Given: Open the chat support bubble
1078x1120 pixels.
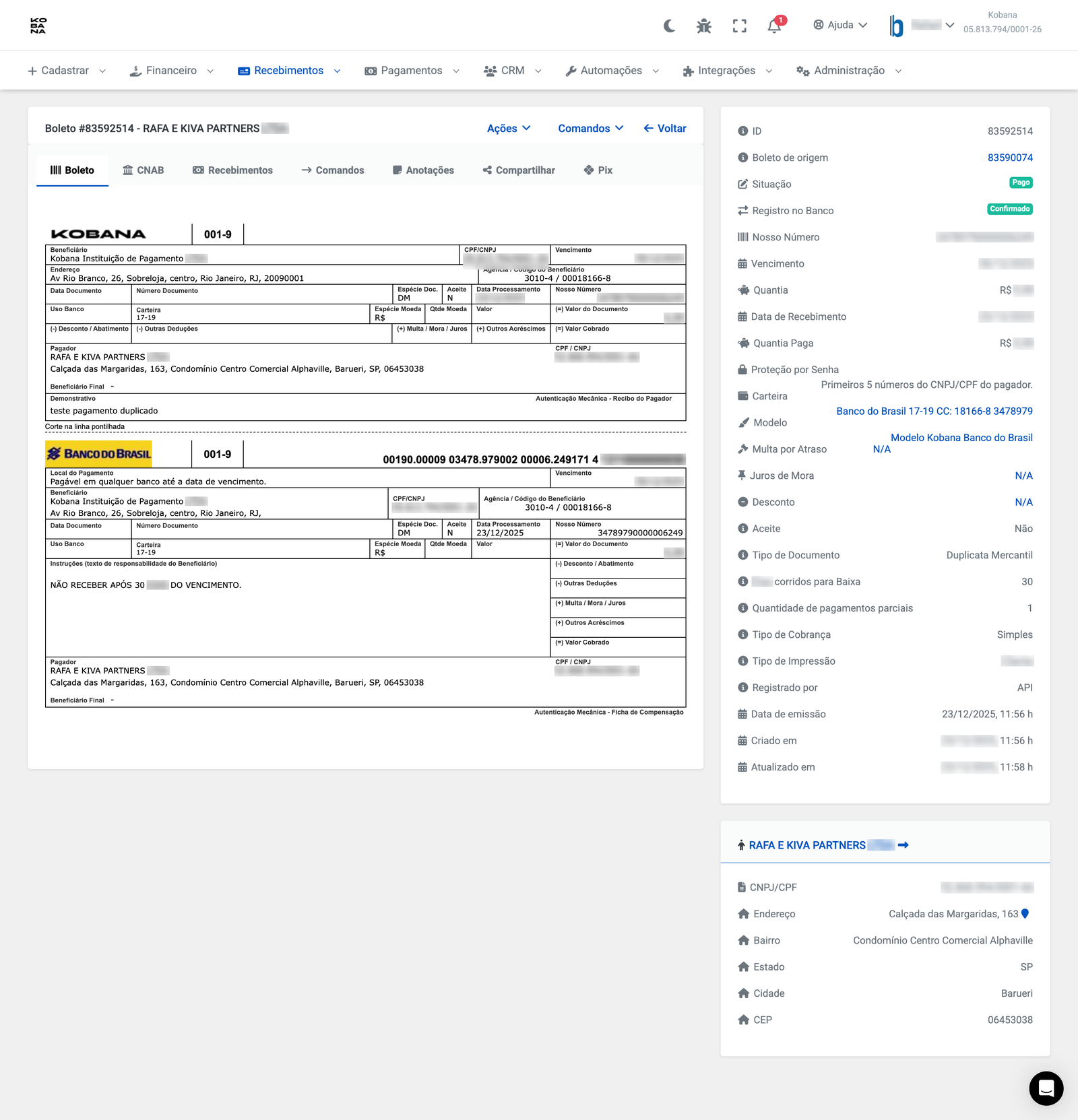Looking at the screenshot, I should click(x=1046, y=1088).
